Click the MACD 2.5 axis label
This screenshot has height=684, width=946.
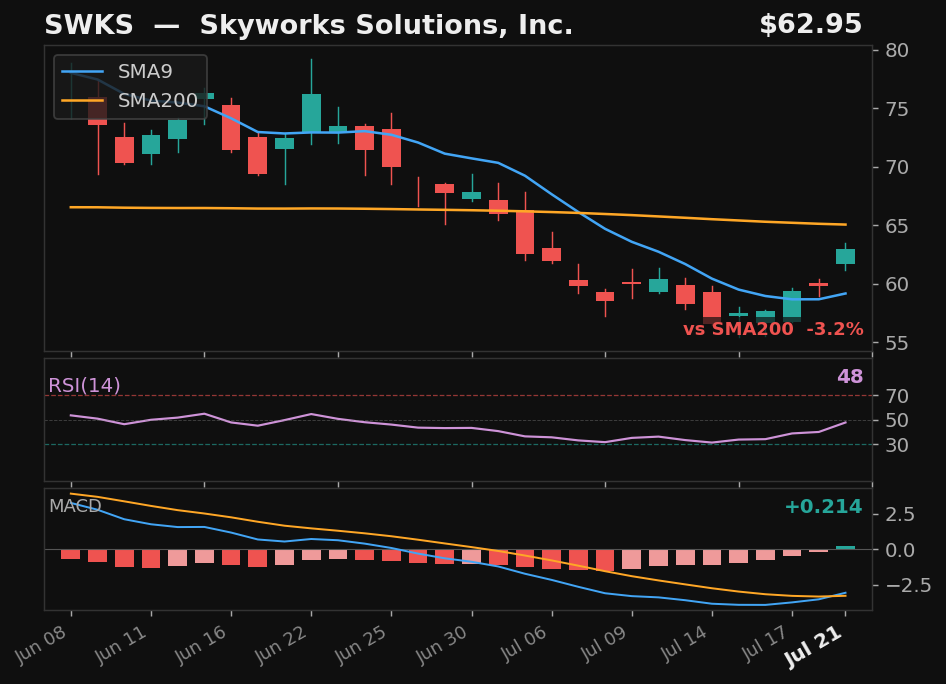coord(900,515)
